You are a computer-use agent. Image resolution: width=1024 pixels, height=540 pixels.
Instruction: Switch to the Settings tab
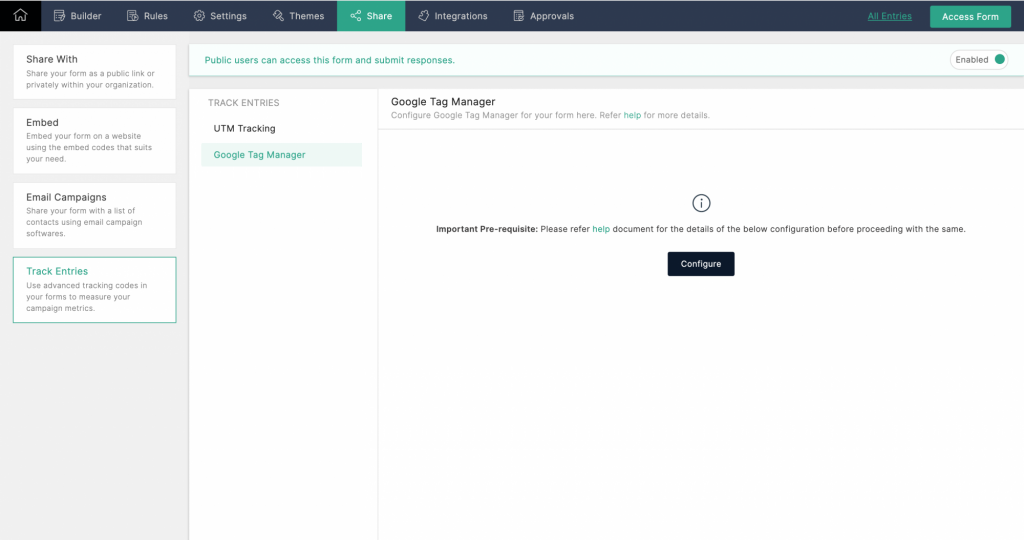(x=220, y=16)
